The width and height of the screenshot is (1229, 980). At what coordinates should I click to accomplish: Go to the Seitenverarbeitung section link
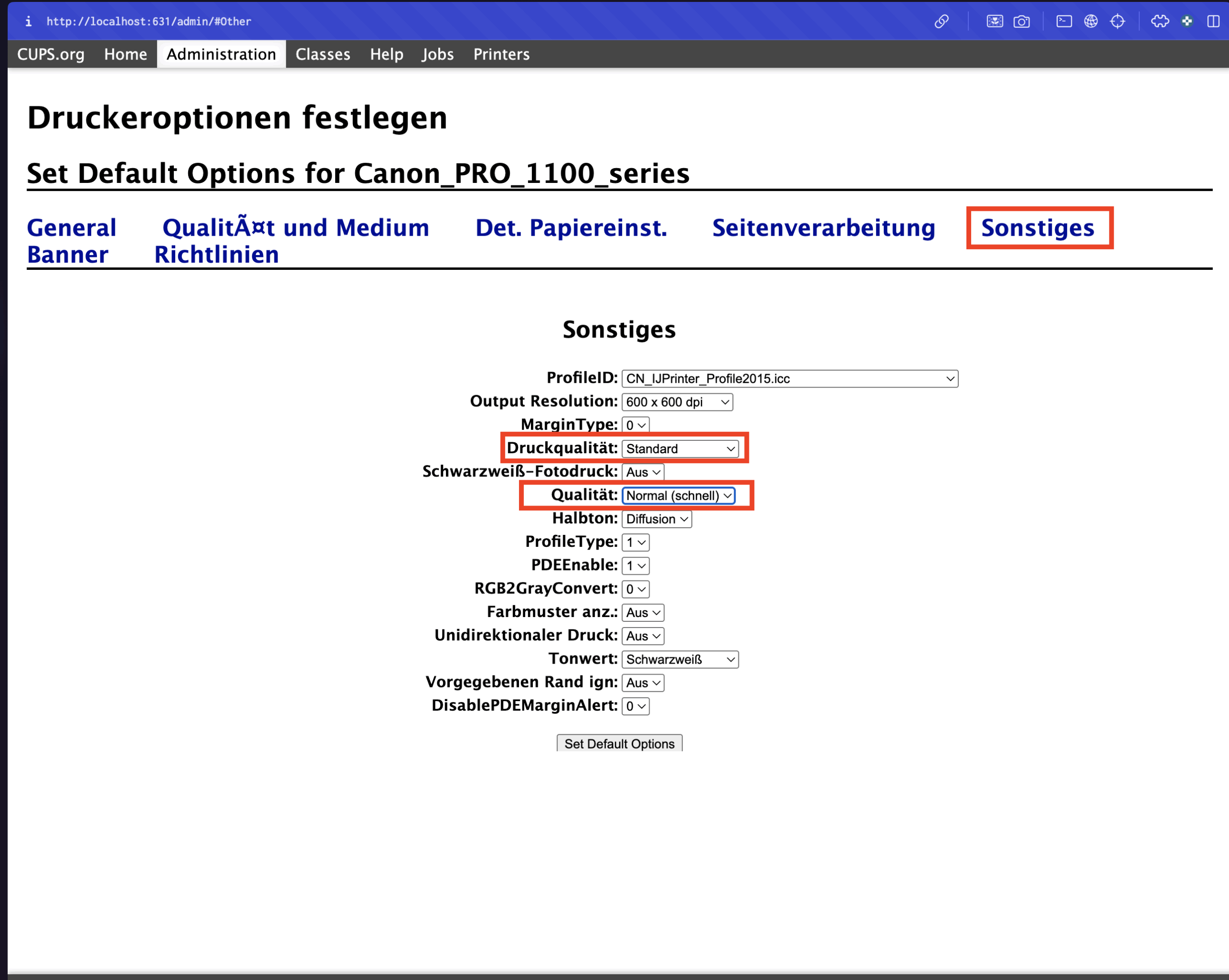823,228
